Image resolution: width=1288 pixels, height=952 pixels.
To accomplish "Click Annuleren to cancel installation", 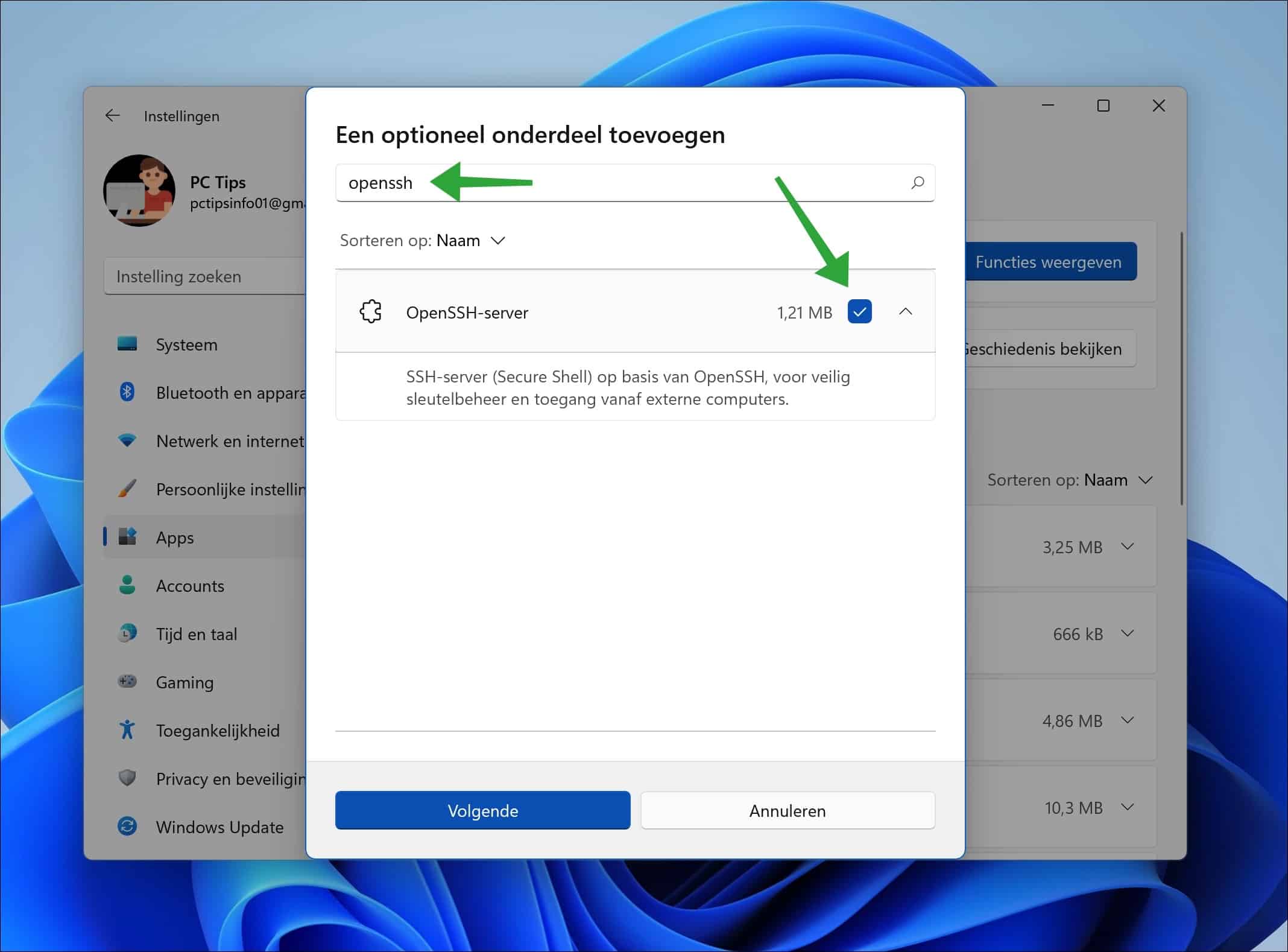I will 787,810.
